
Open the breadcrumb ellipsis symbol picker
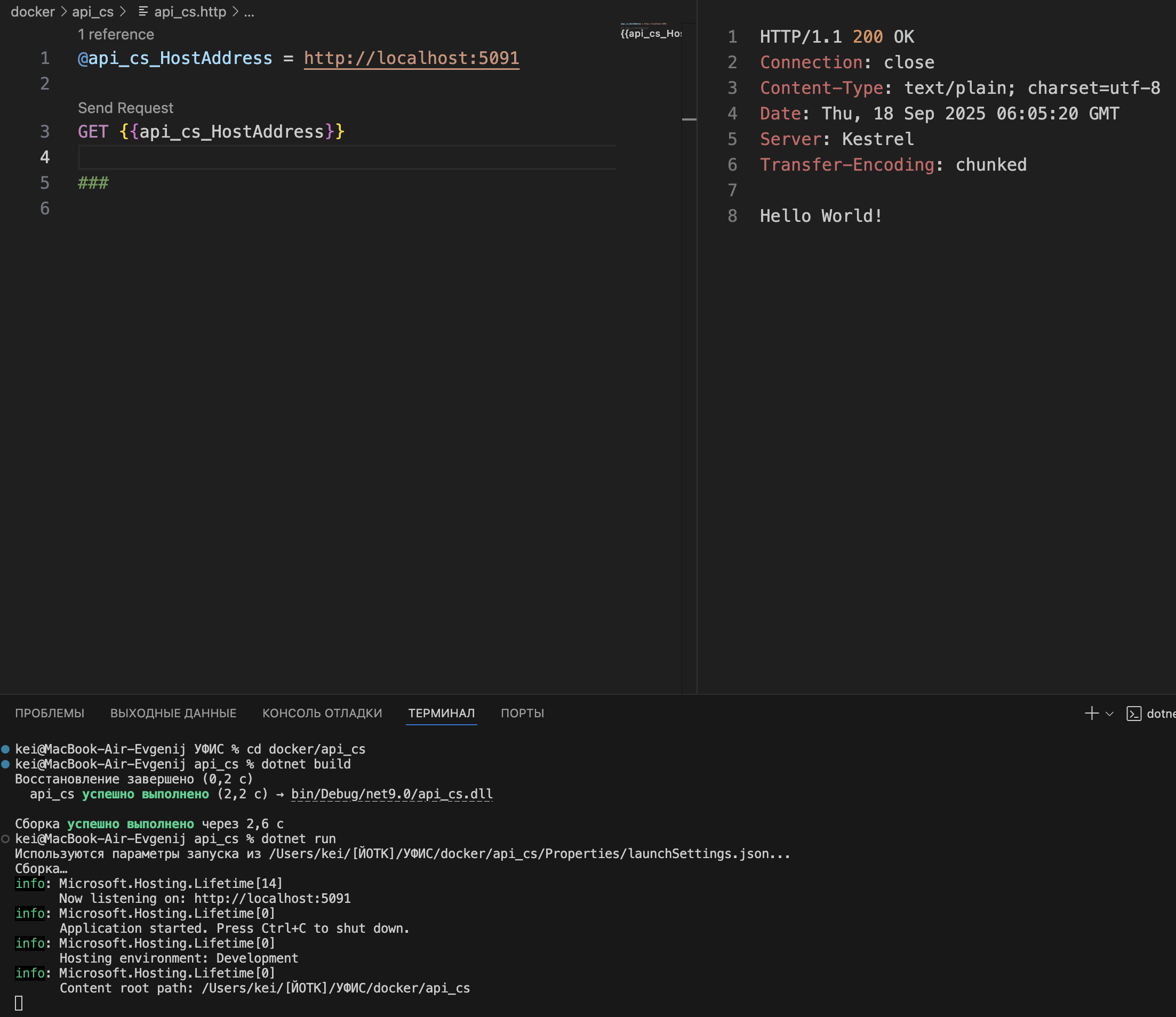[x=249, y=11]
